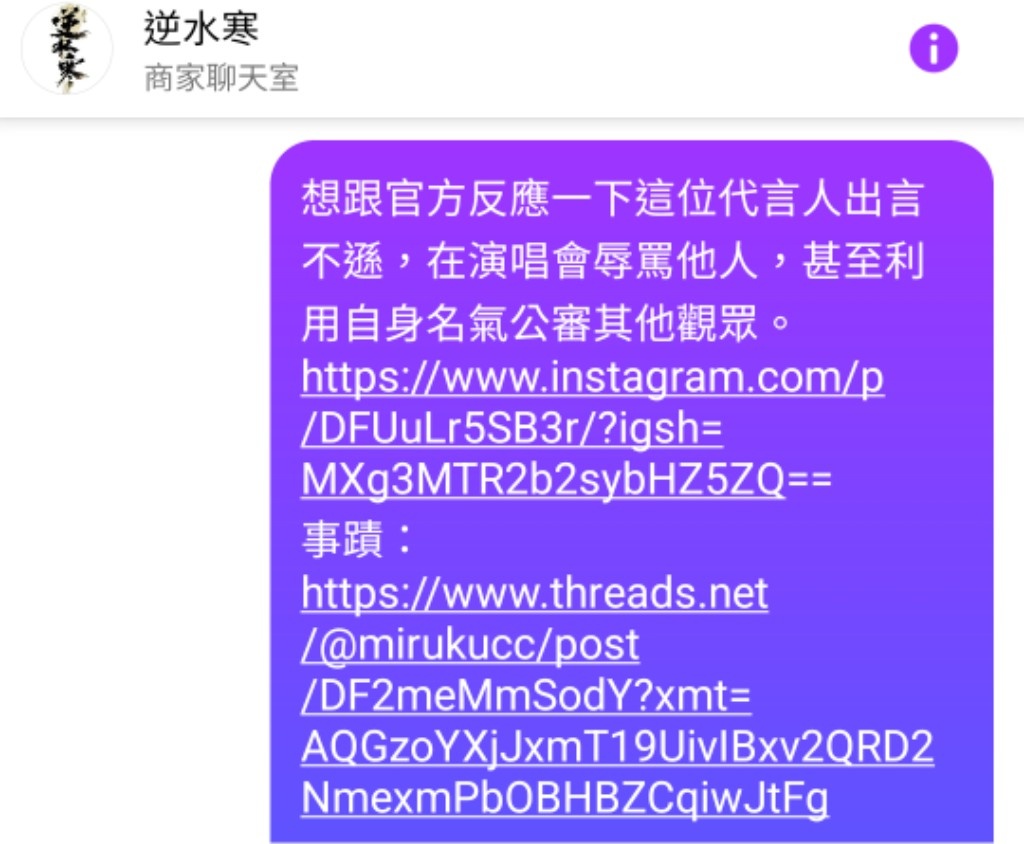This screenshot has width=1024, height=844.
Task: Tap the 逆水寒 calligraphy profile avatar
Action: click(x=67, y=48)
